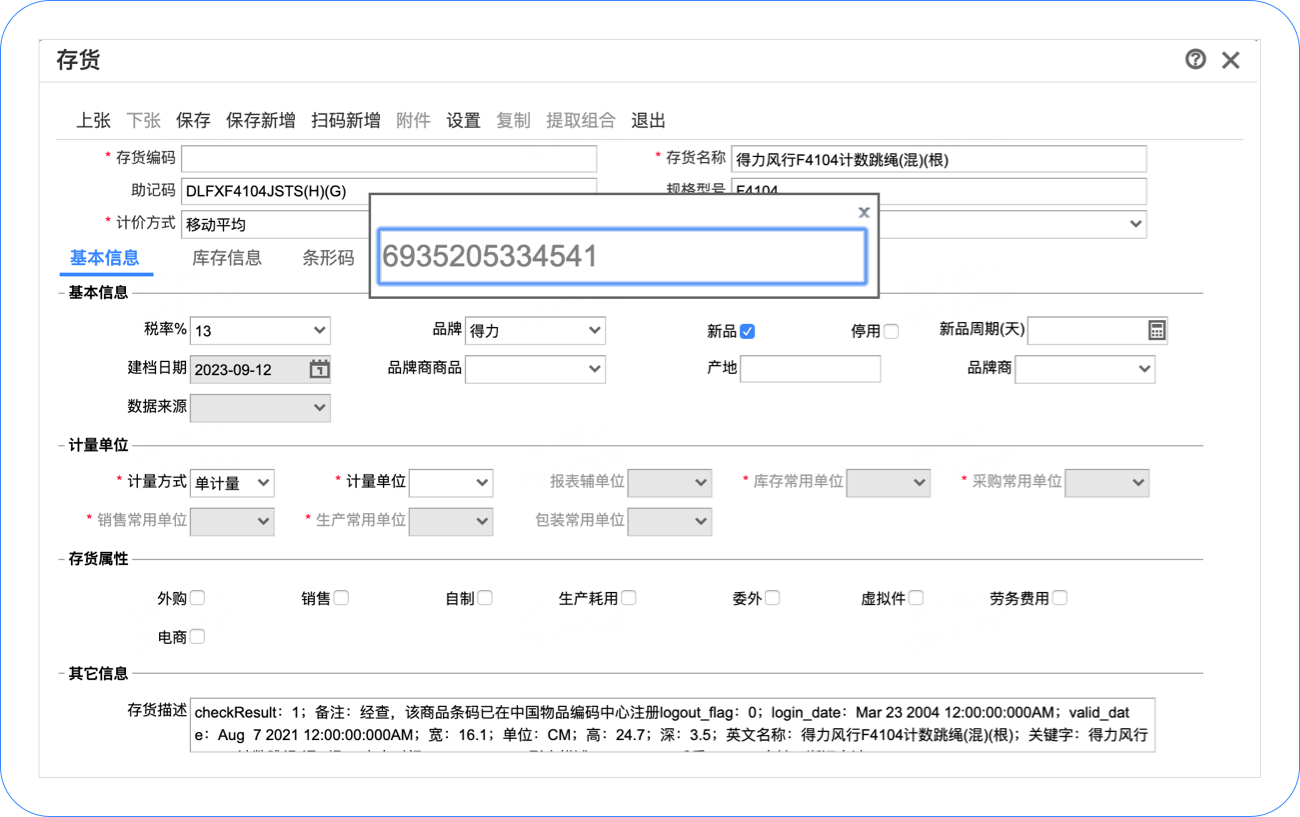
Task: Open the 品牌 dropdown showing 得力
Action: point(535,331)
